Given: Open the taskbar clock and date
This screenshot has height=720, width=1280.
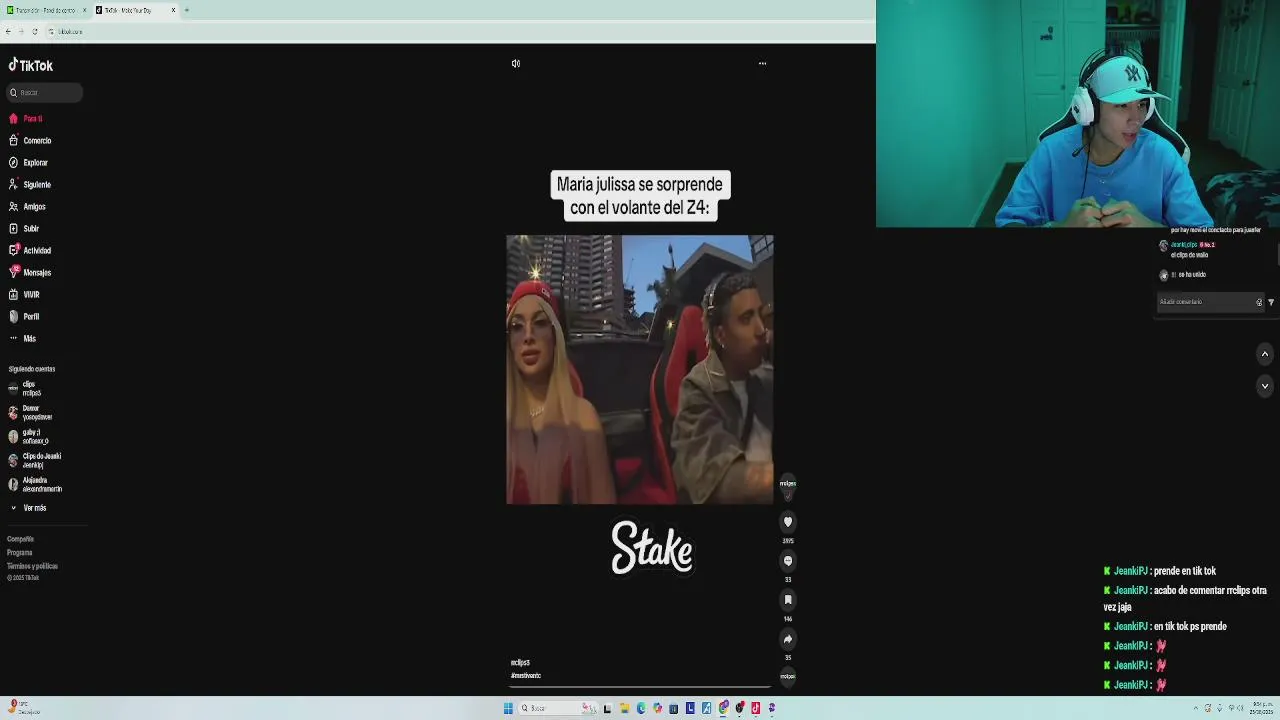Looking at the screenshot, I should [1261, 708].
